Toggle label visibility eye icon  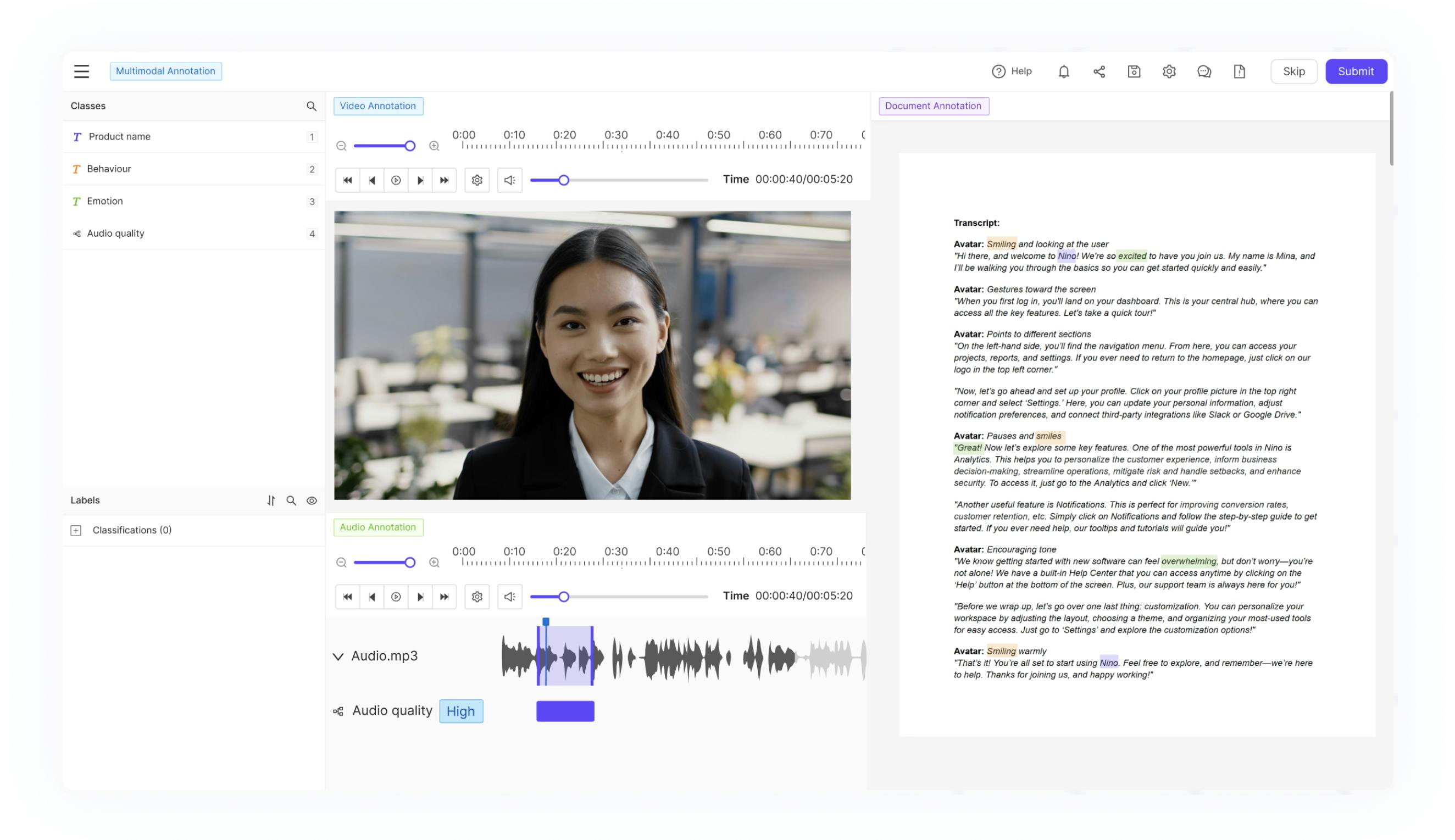tap(312, 501)
